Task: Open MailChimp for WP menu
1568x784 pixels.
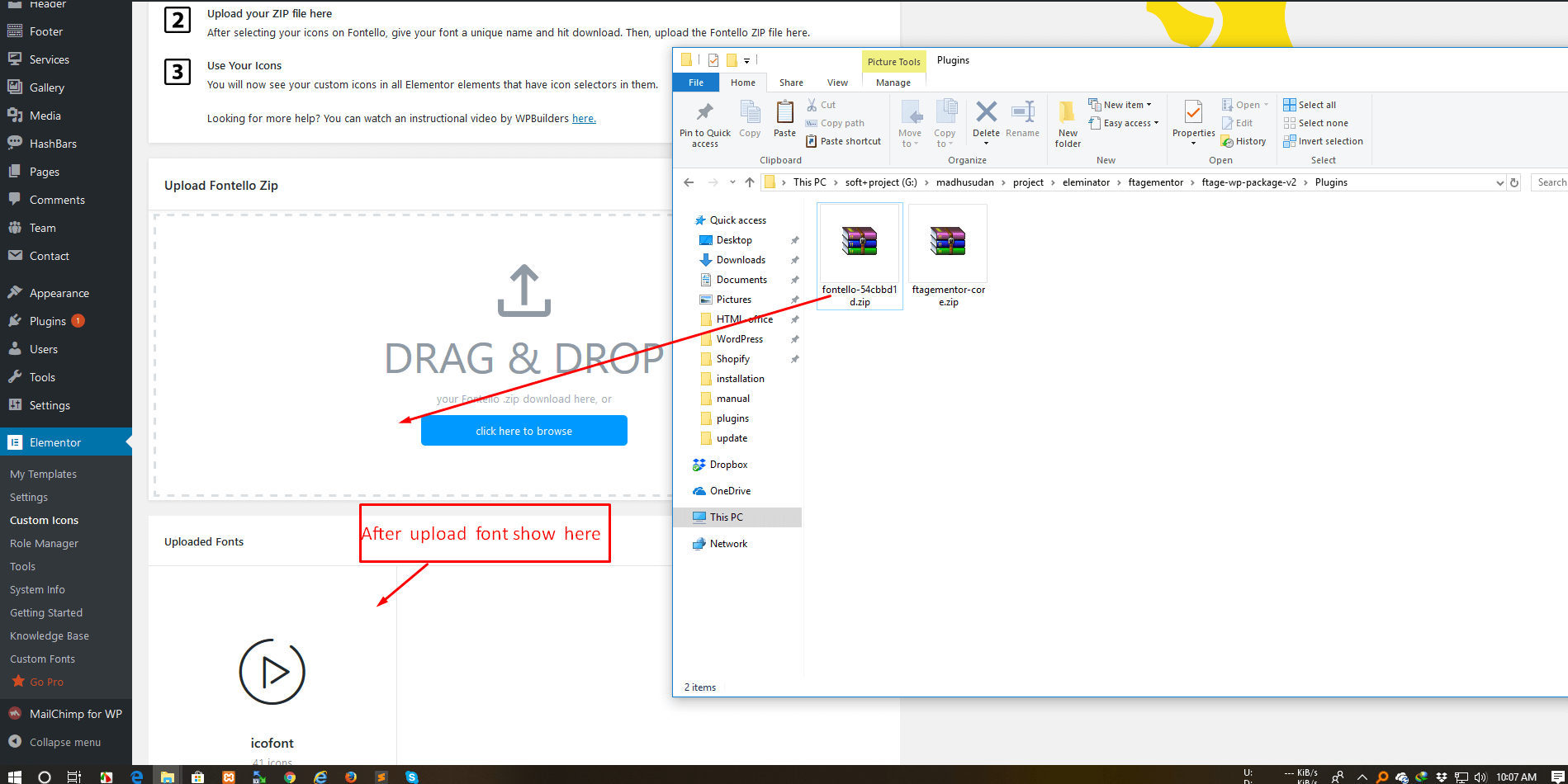Action: [x=66, y=714]
